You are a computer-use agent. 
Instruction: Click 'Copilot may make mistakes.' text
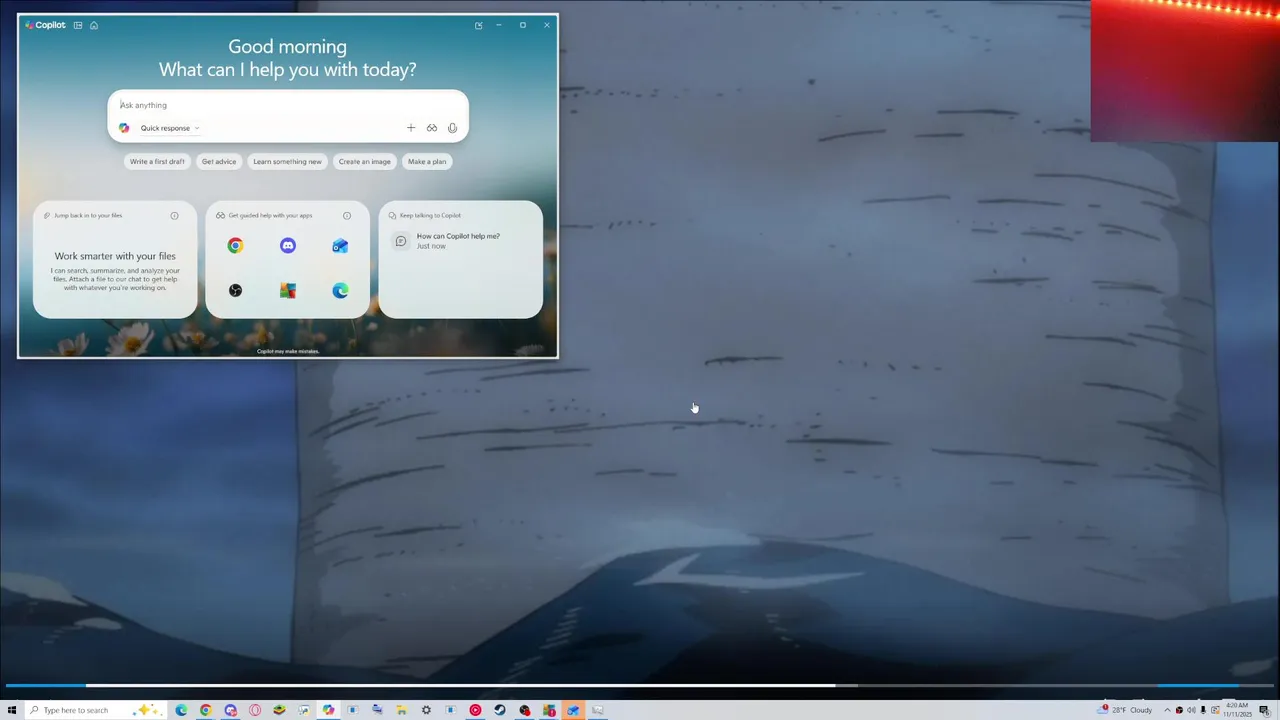point(288,351)
